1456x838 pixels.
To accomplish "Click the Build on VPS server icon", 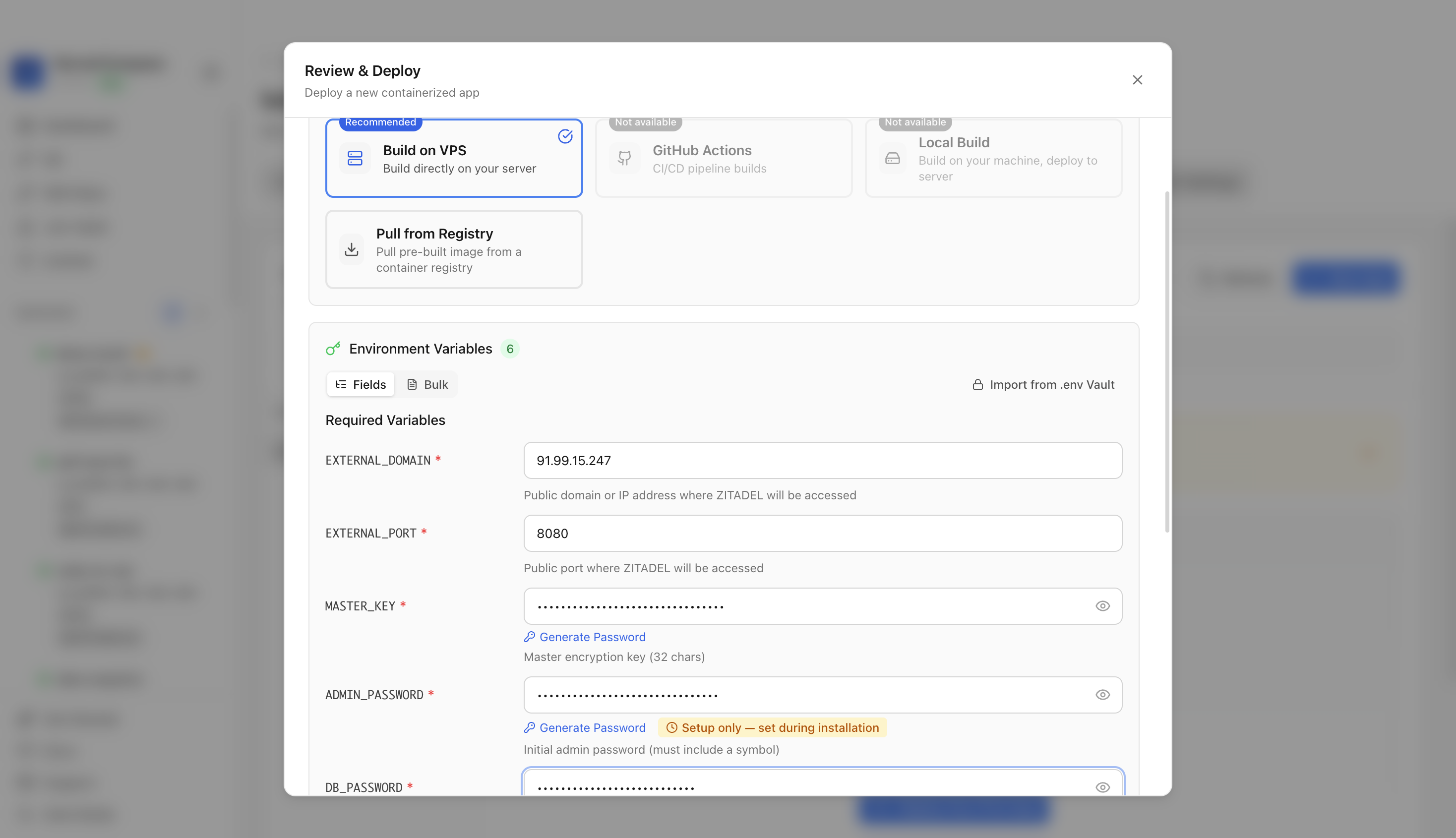I will click(x=355, y=158).
